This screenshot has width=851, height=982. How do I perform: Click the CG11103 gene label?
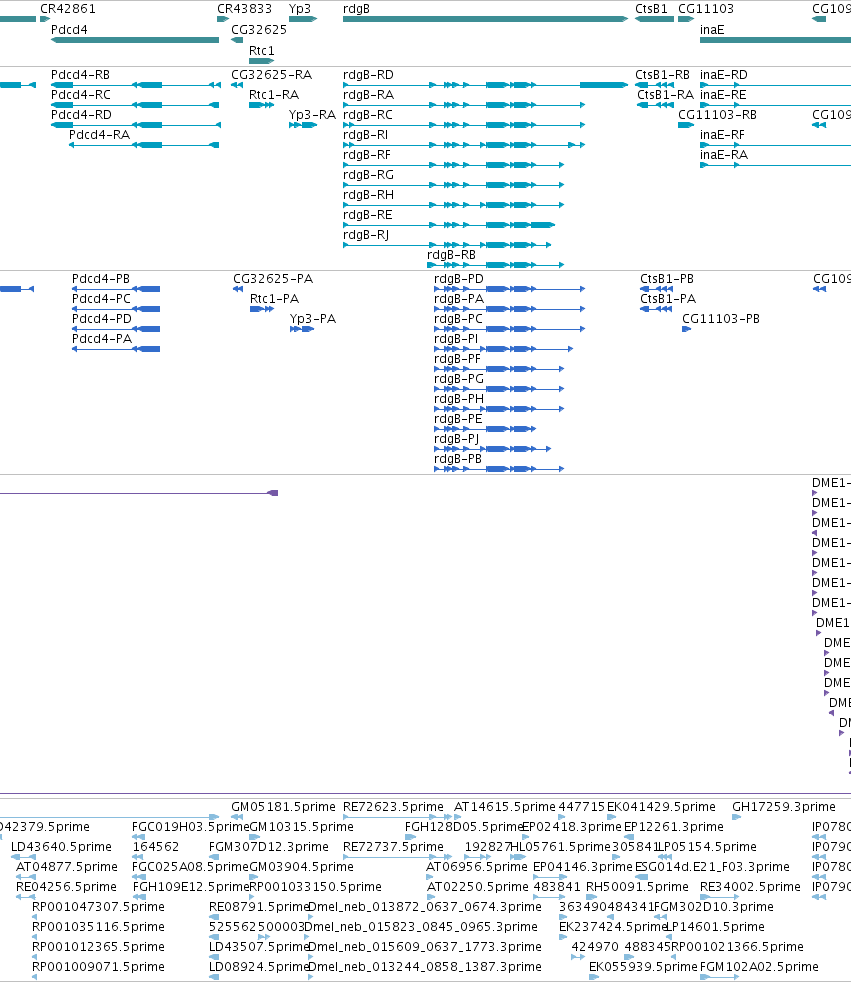(x=706, y=9)
